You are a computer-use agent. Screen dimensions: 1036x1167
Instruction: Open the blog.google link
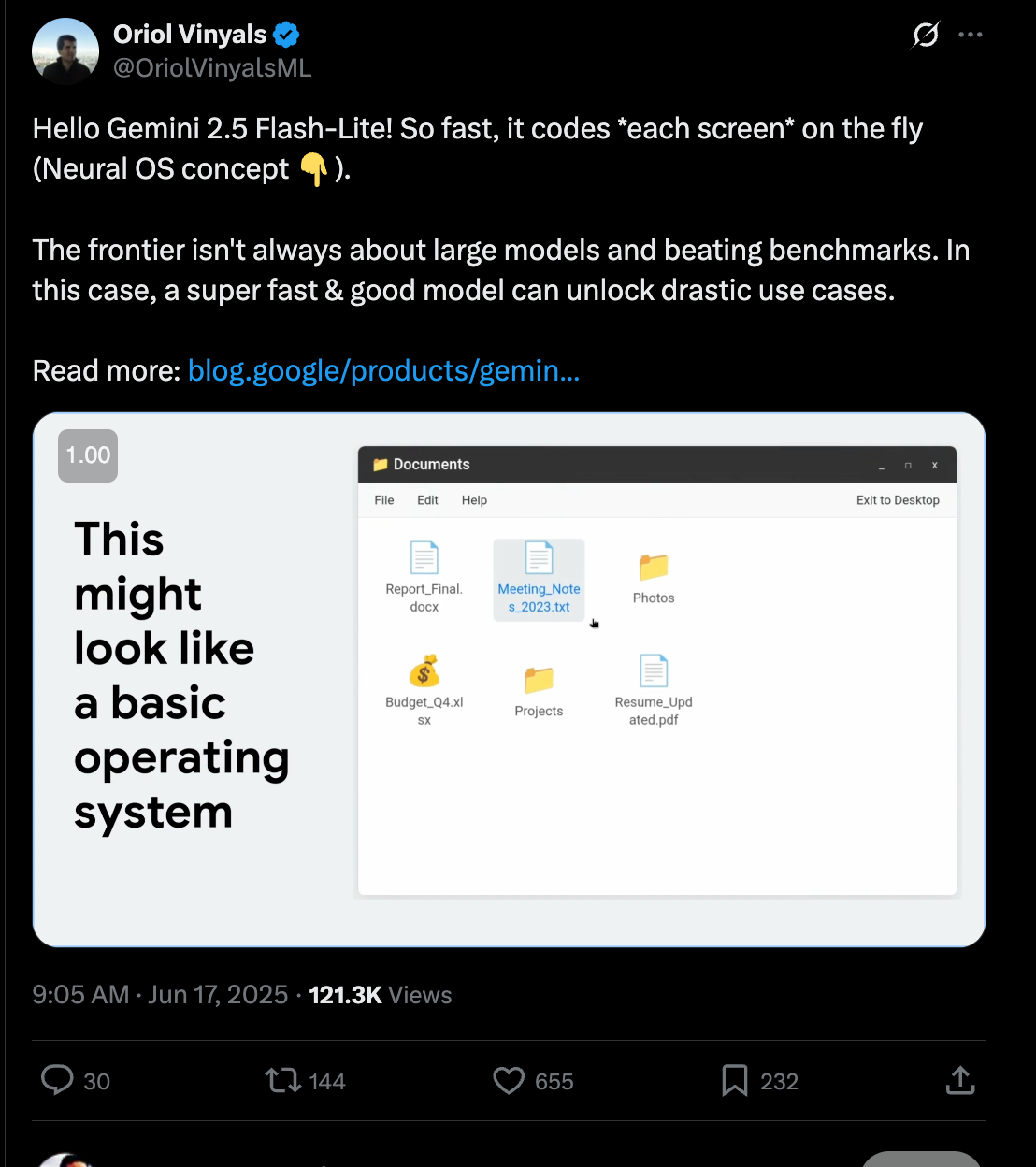(383, 371)
